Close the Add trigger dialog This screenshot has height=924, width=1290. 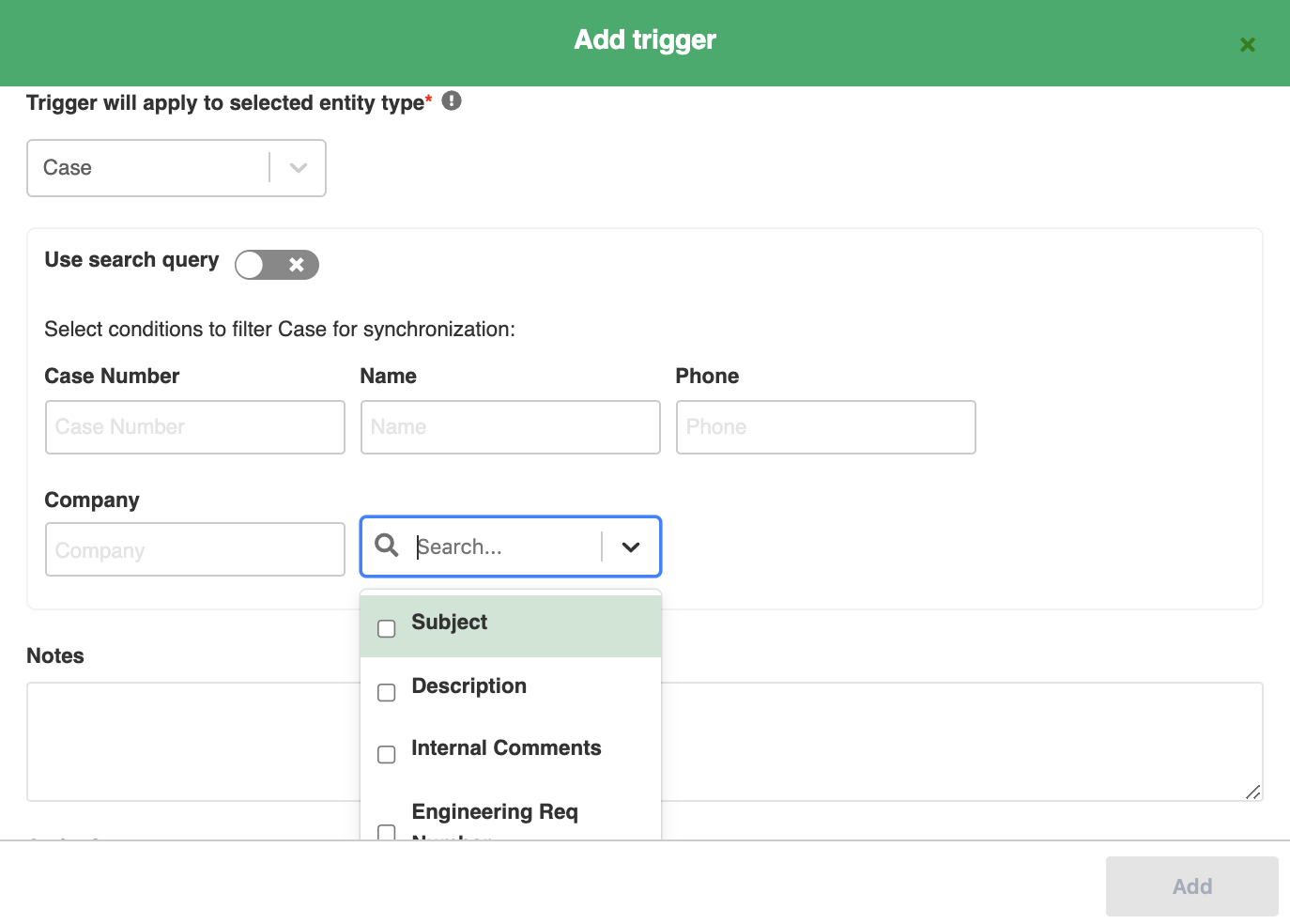tap(1247, 44)
